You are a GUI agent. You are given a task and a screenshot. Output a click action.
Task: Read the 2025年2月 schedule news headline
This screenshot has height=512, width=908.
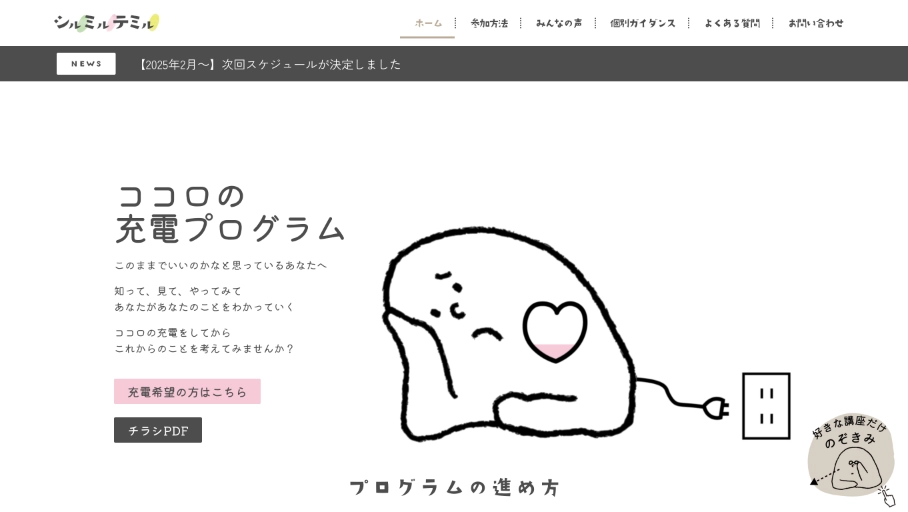(x=268, y=64)
